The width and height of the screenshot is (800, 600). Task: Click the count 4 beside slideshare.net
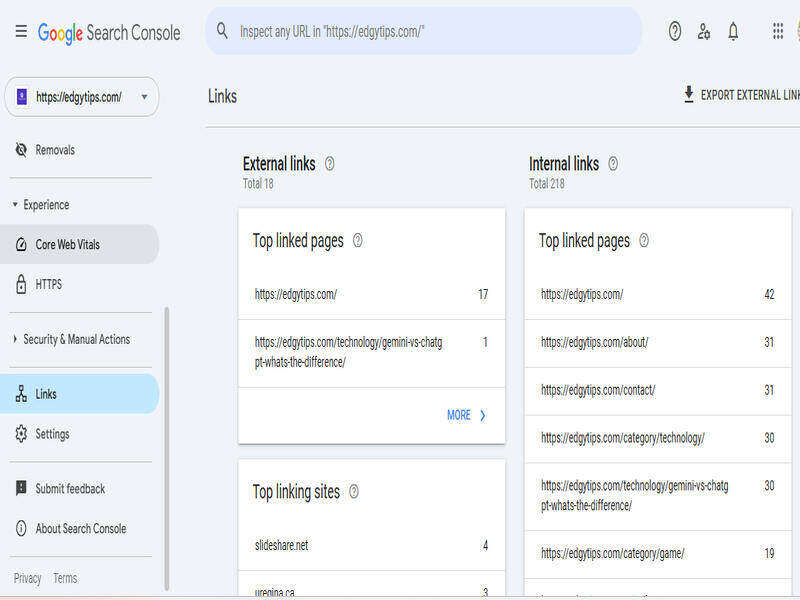click(x=485, y=545)
